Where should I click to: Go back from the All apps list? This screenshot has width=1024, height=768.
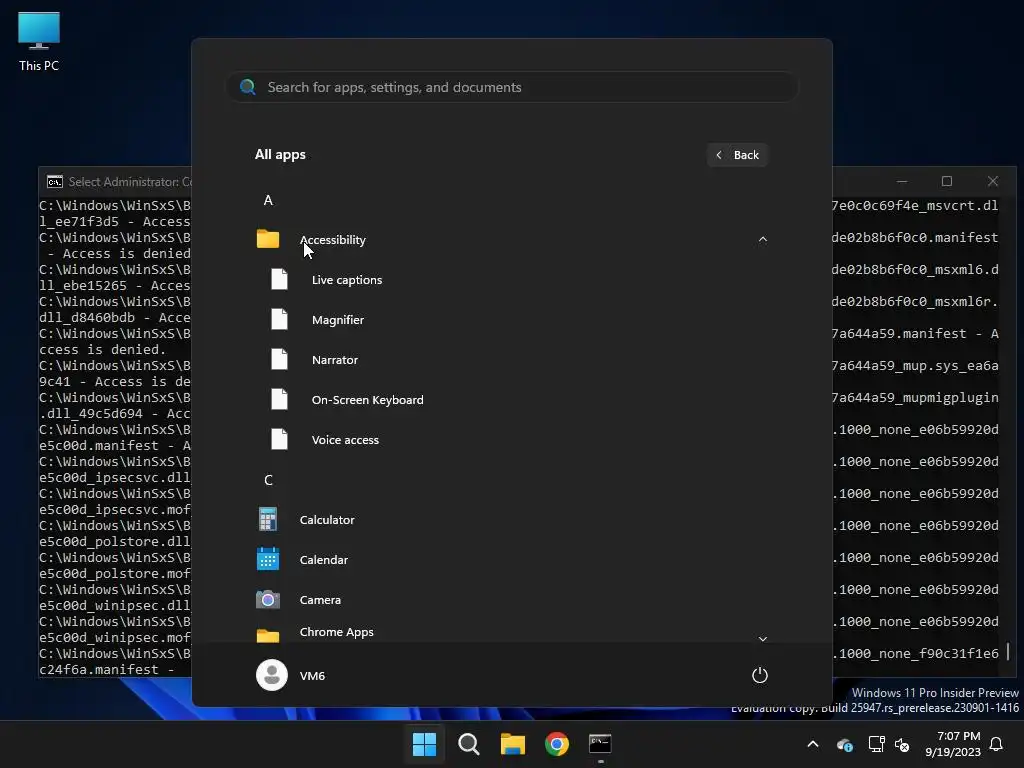click(737, 155)
